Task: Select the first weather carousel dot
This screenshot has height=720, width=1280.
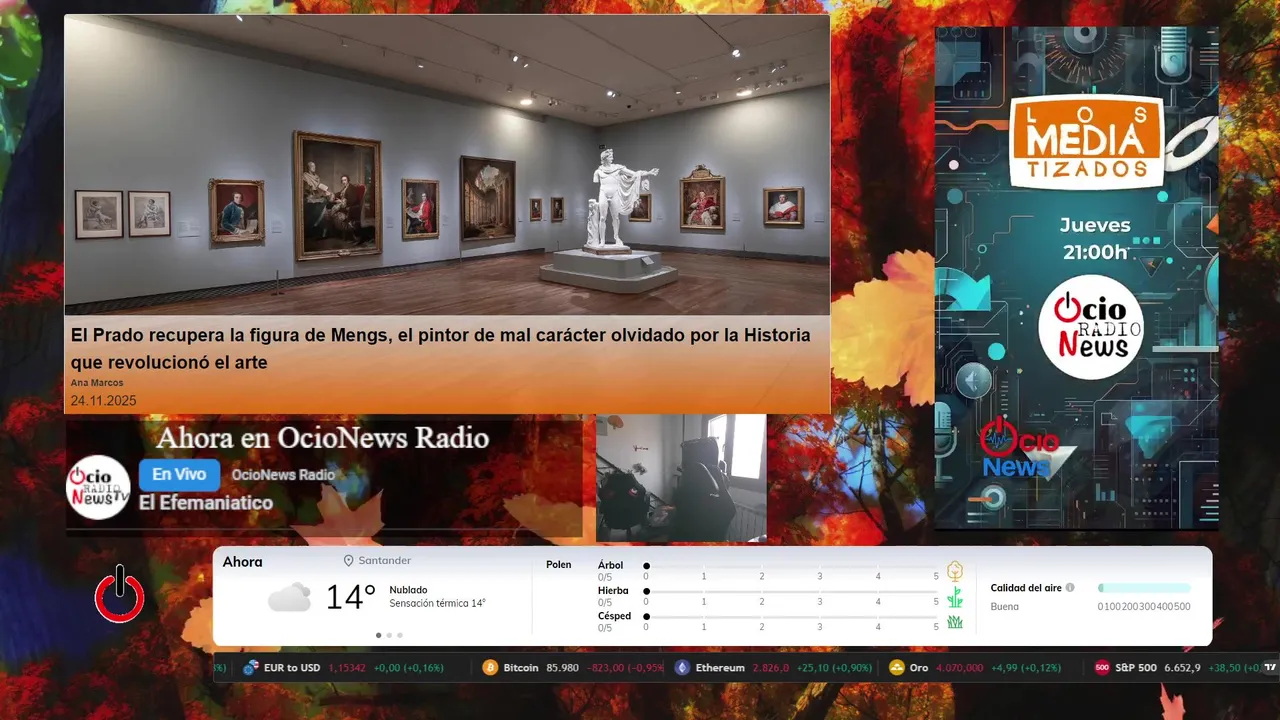Action: pyautogui.click(x=378, y=635)
